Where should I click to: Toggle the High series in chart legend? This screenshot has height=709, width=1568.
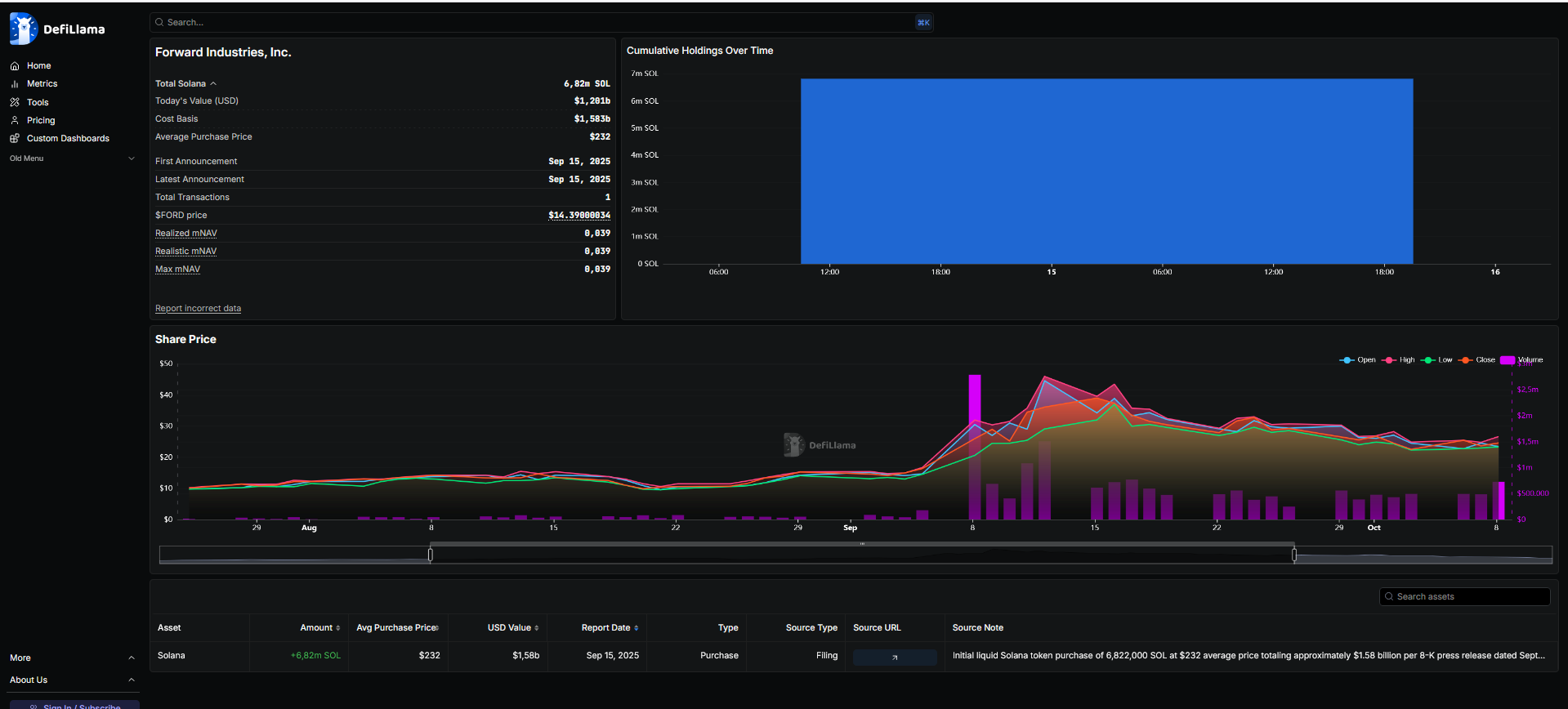click(x=1398, y=360)
